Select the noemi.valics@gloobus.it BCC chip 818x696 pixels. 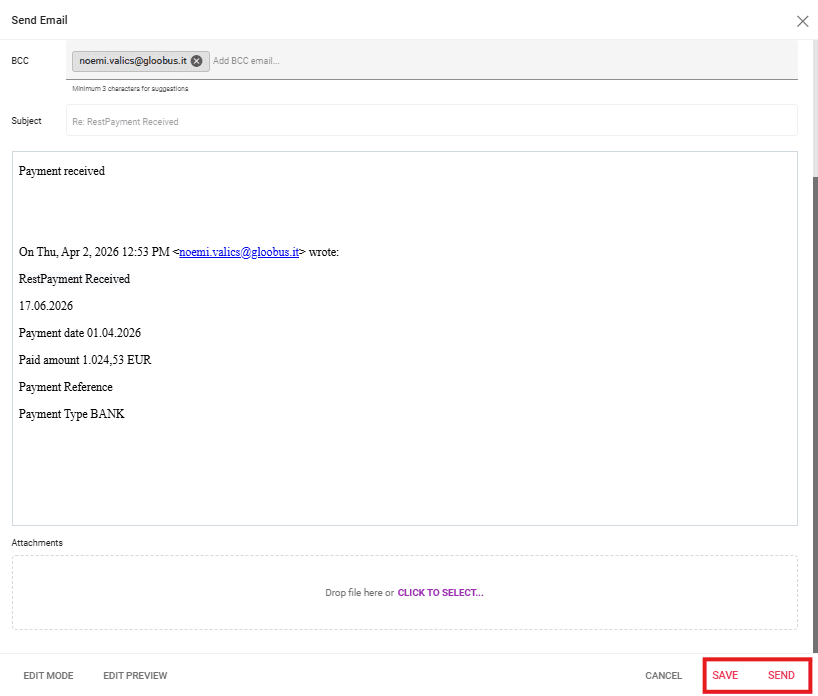132,61
